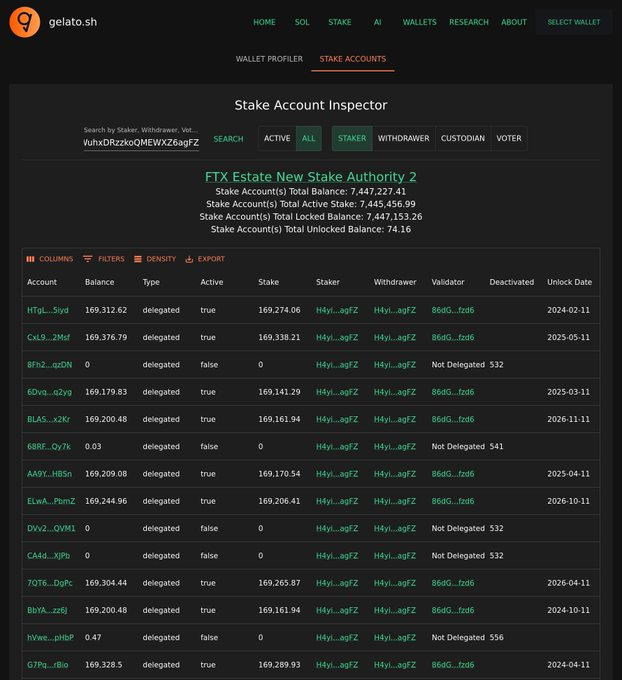This screenshot has width=622, height=680.
Task: Select the deactivated value 556
Action: [x=496, y=638]
